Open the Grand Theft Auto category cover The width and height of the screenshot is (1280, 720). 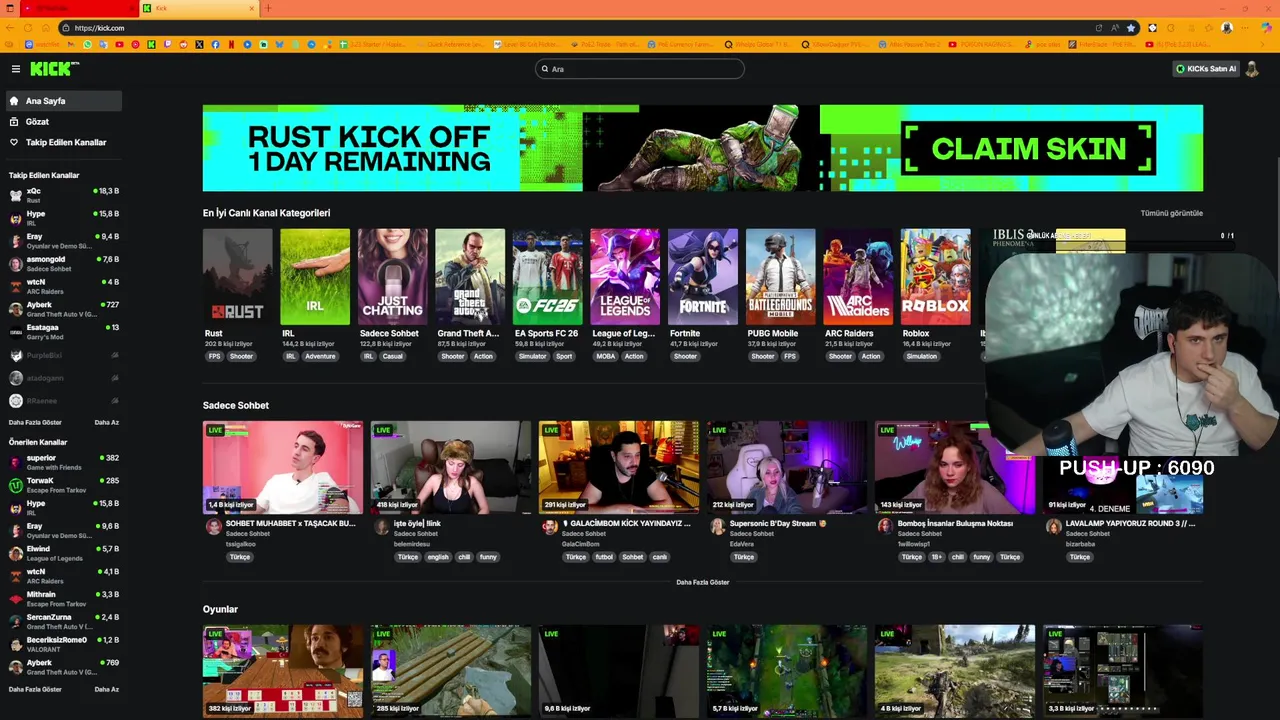470,277
